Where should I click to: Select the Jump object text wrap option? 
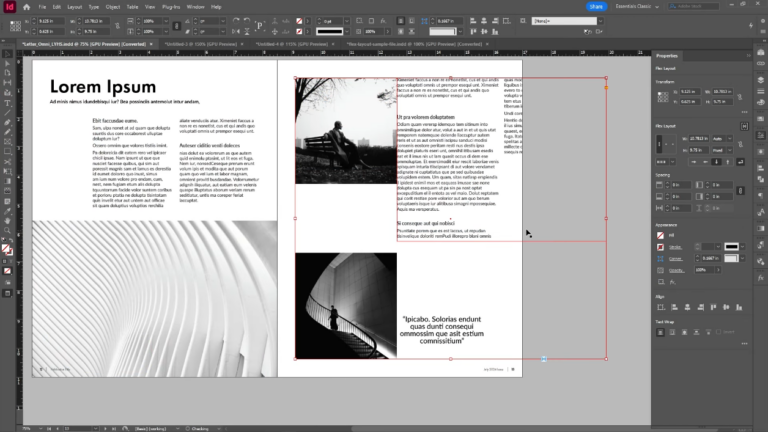696,332
